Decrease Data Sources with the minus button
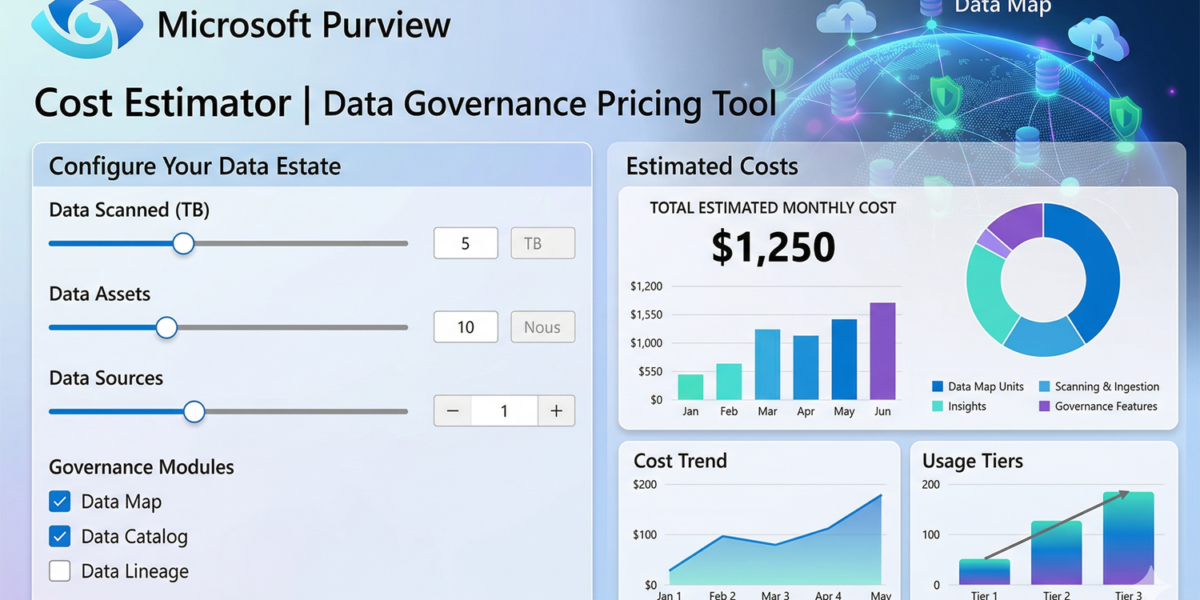The width and height of the screenshot is (1200, 600). (452, 411)
